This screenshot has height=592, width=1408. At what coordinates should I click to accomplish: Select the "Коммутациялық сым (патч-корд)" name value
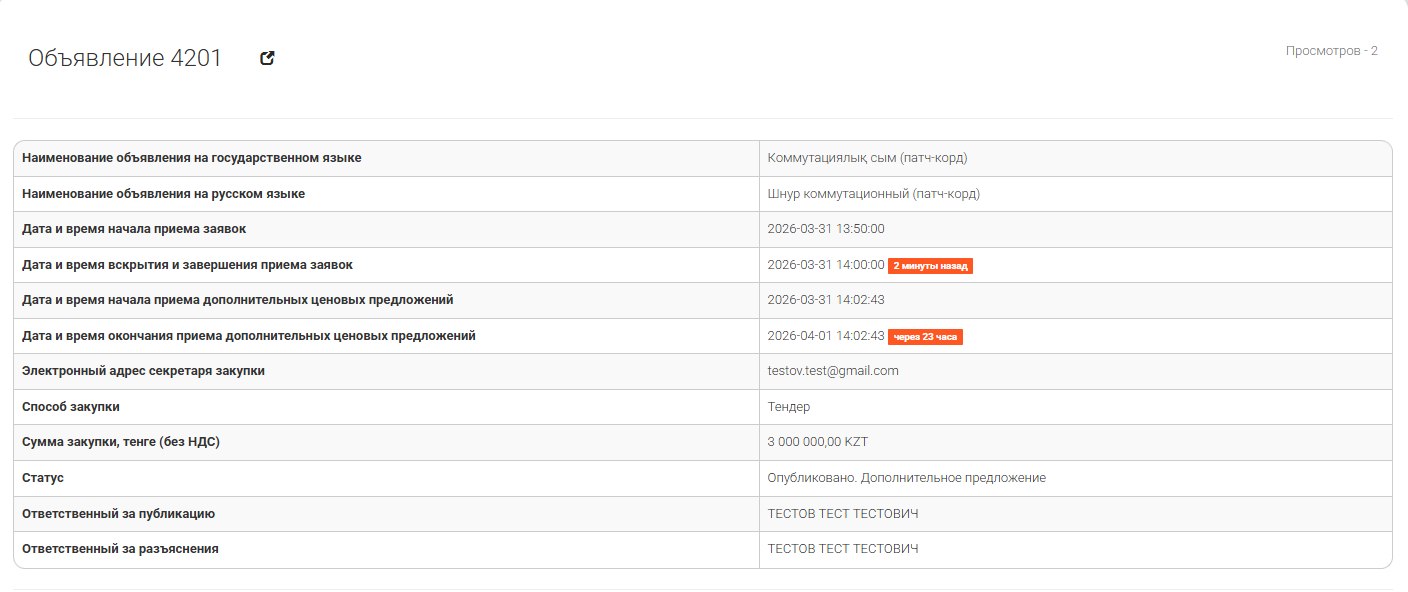(867, 158)
